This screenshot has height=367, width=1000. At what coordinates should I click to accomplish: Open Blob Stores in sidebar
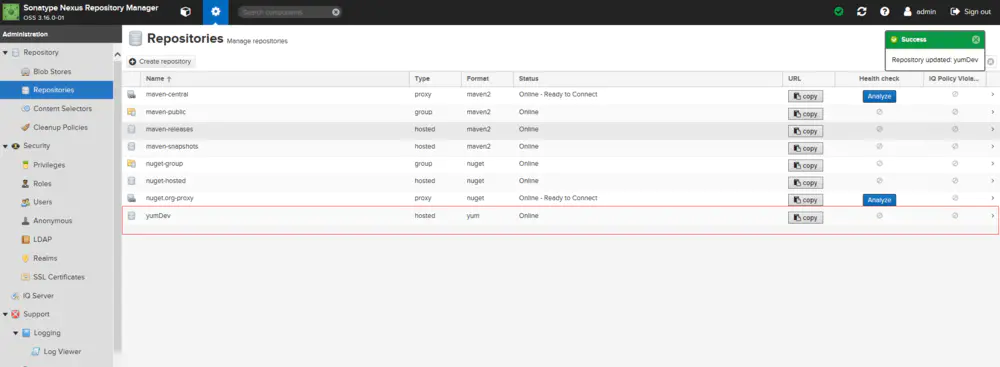(x=52, y=71)
